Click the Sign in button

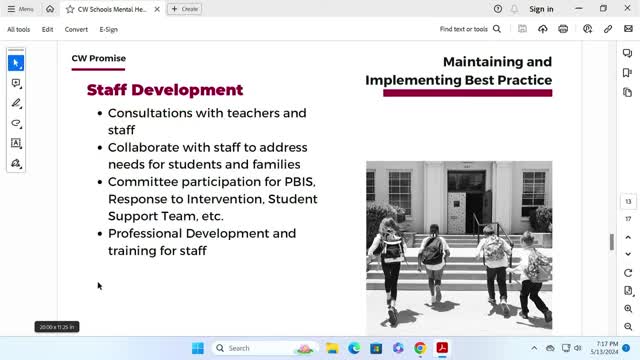pos(541,9)
